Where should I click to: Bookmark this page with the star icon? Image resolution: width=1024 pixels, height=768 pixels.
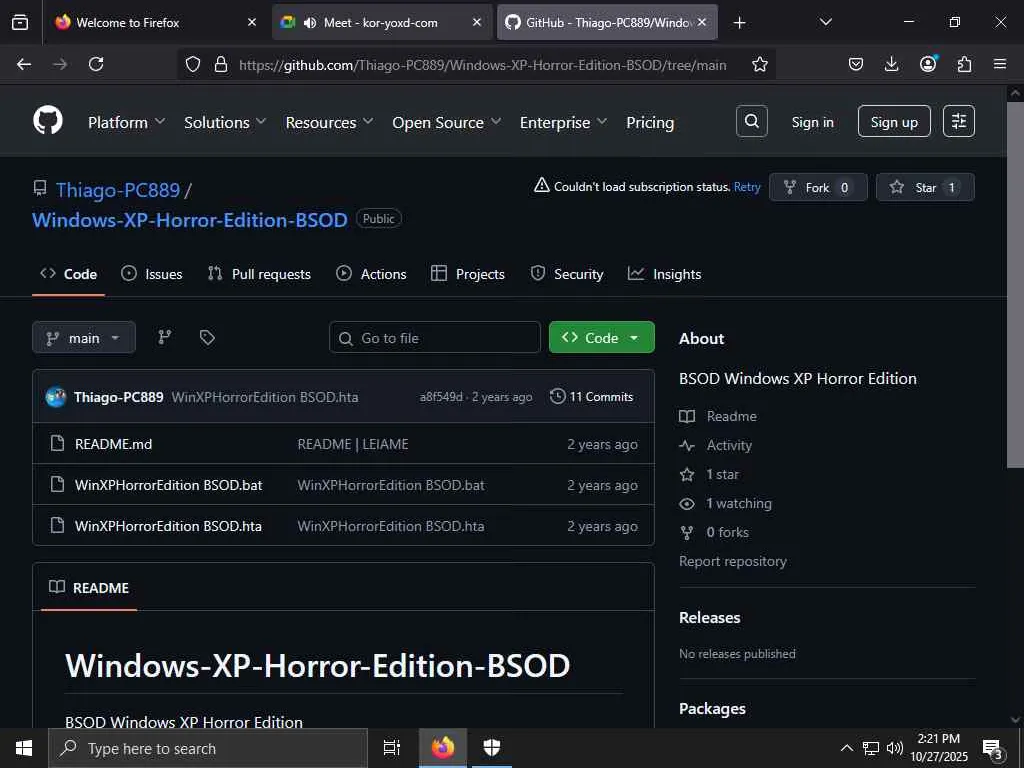(x=760, y=64)
